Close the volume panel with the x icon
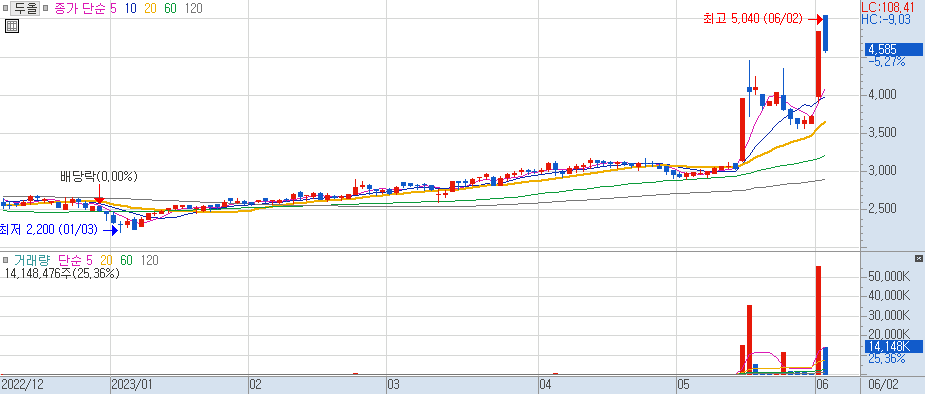The width and height of the screenshot is (925, 394). [x=919, y=259]
